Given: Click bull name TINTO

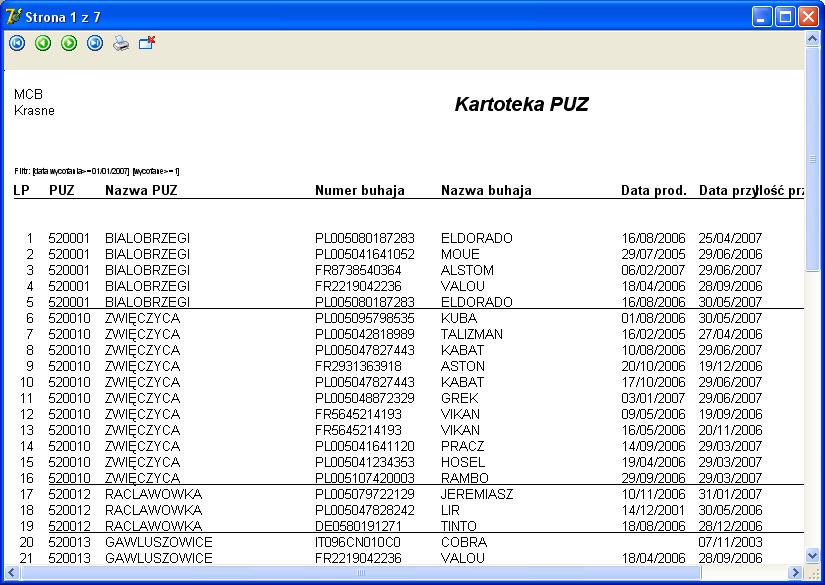Looking at the screenshot, I should coord(459,526).
